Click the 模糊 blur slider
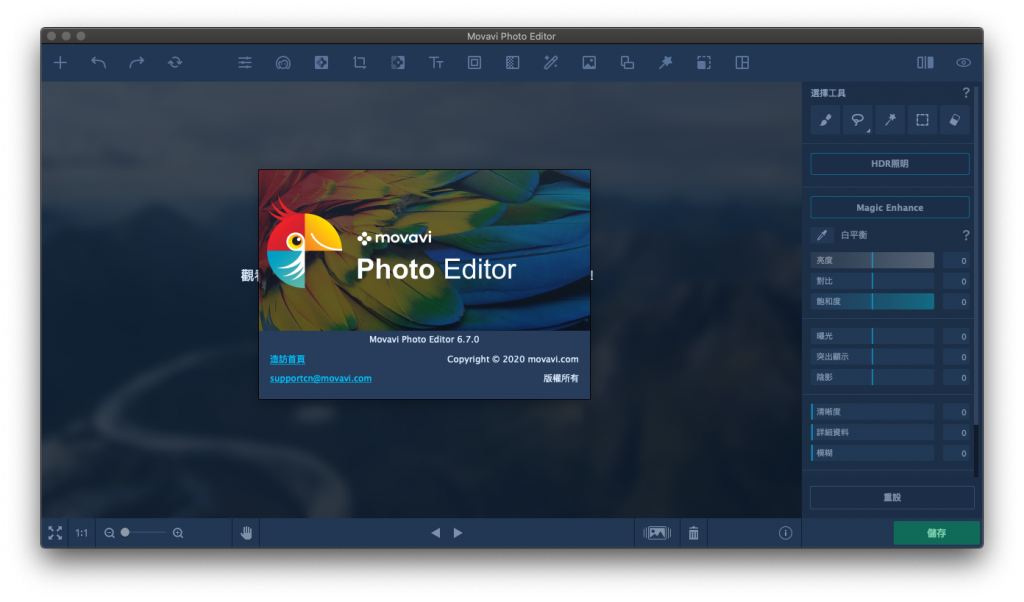 coord(872,453)
